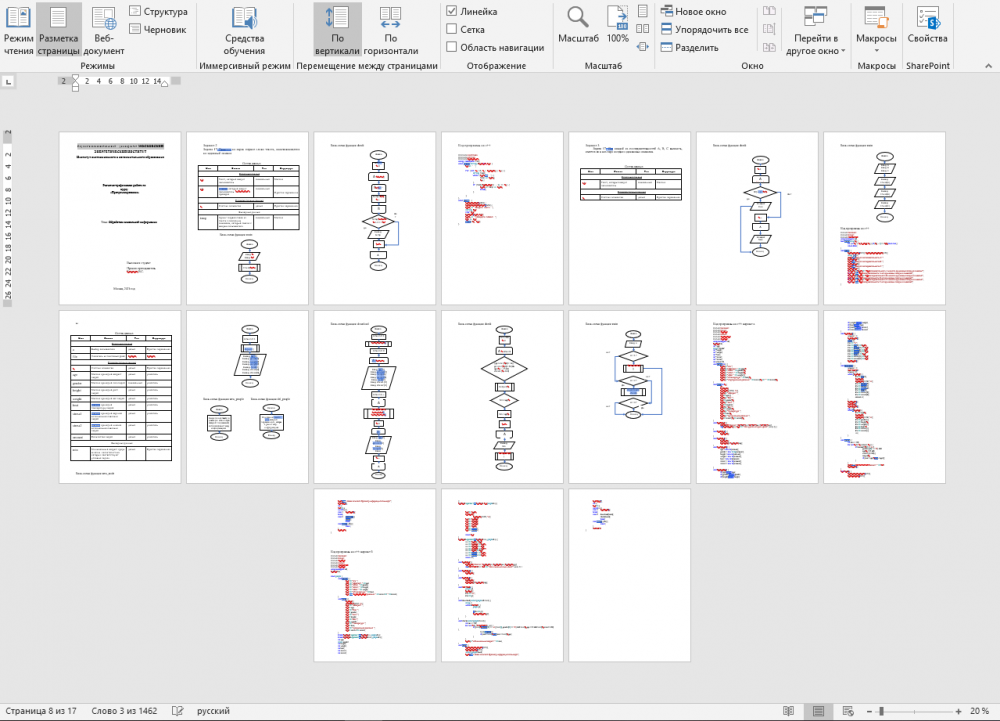Image resolution: width=1000 pixels, height=721 pixels.
Task: Choose По горизонтали page movement
Action: [390, 30]
